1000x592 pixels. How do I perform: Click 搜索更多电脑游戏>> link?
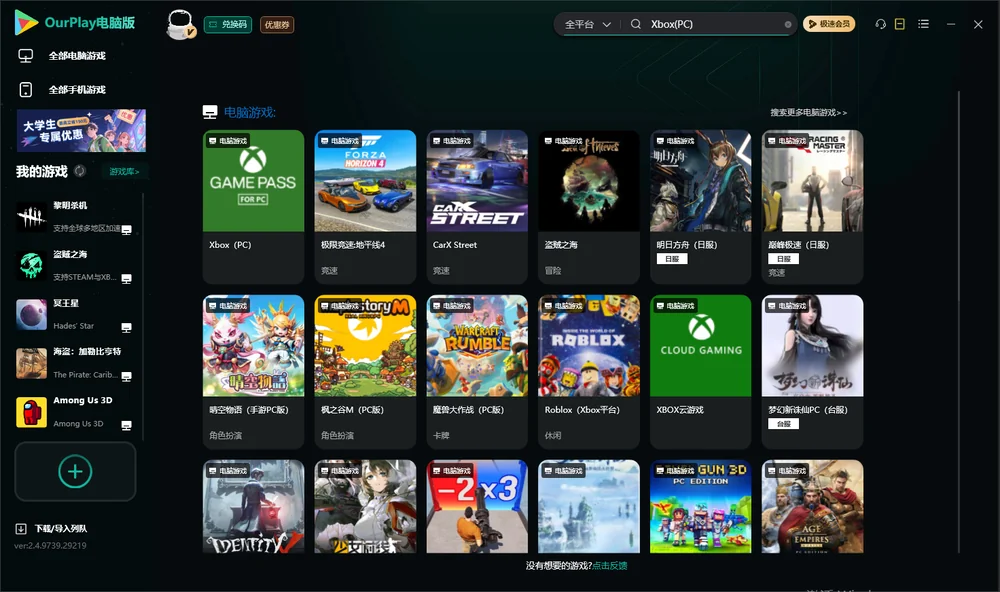(808, 112)
